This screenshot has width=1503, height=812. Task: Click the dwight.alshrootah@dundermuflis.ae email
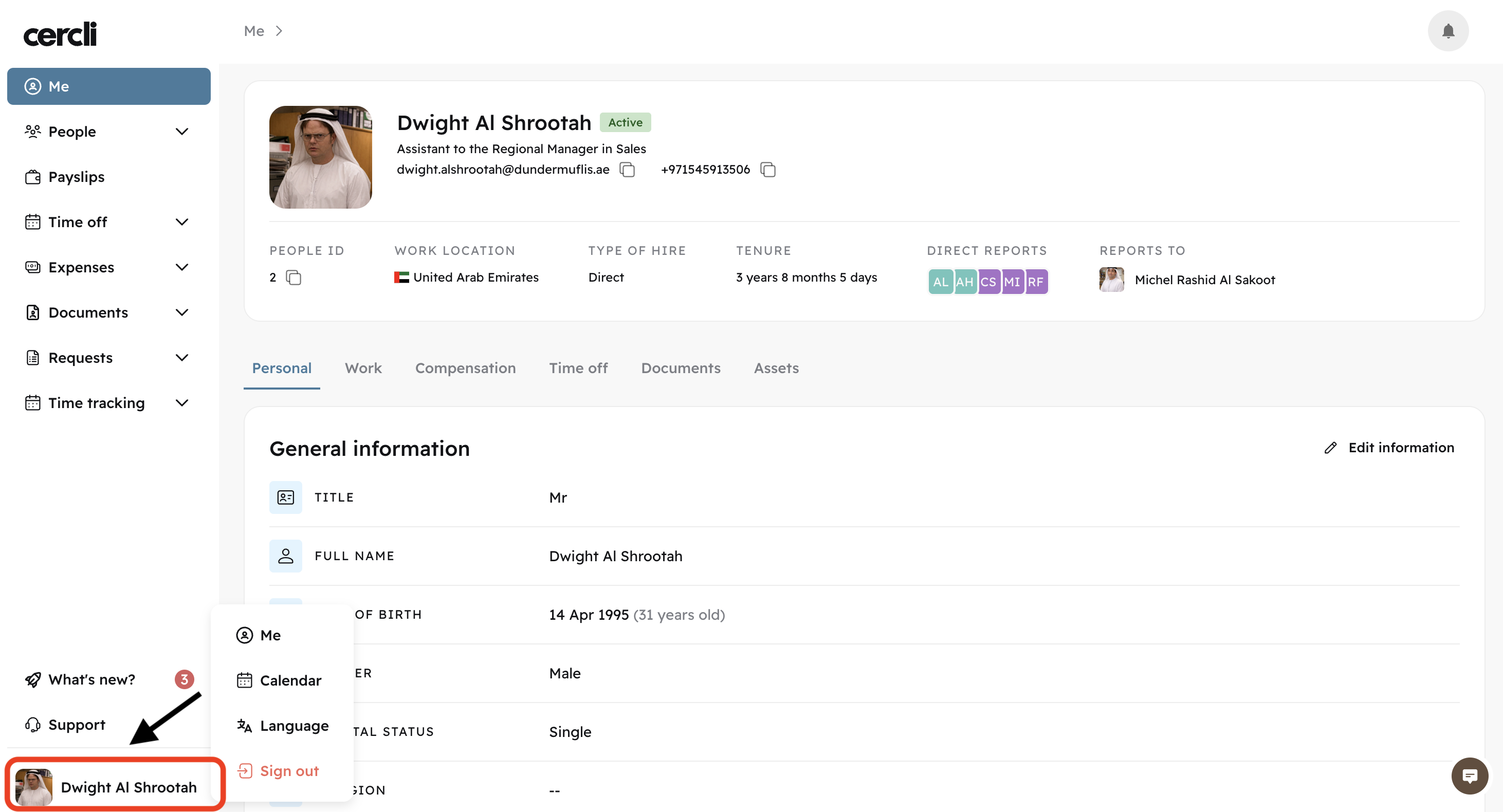(503, 170)
